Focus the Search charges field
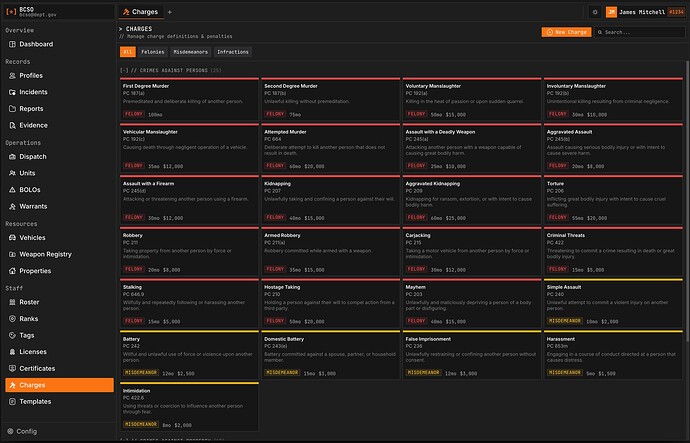The height and width of the screenshot is (443, 690). (639, 32)
